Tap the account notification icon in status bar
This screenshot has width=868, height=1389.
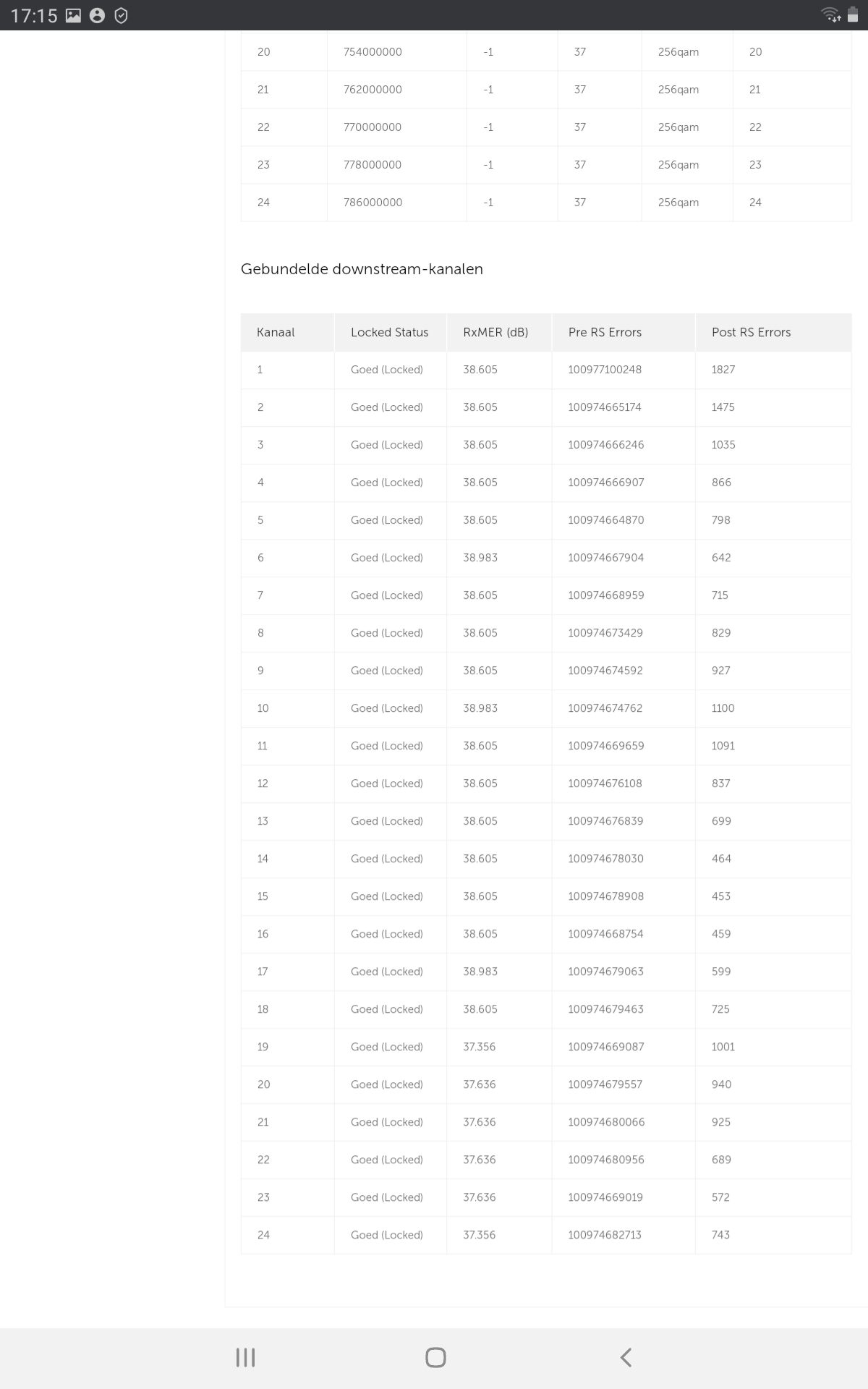click(x=97, y=15)
